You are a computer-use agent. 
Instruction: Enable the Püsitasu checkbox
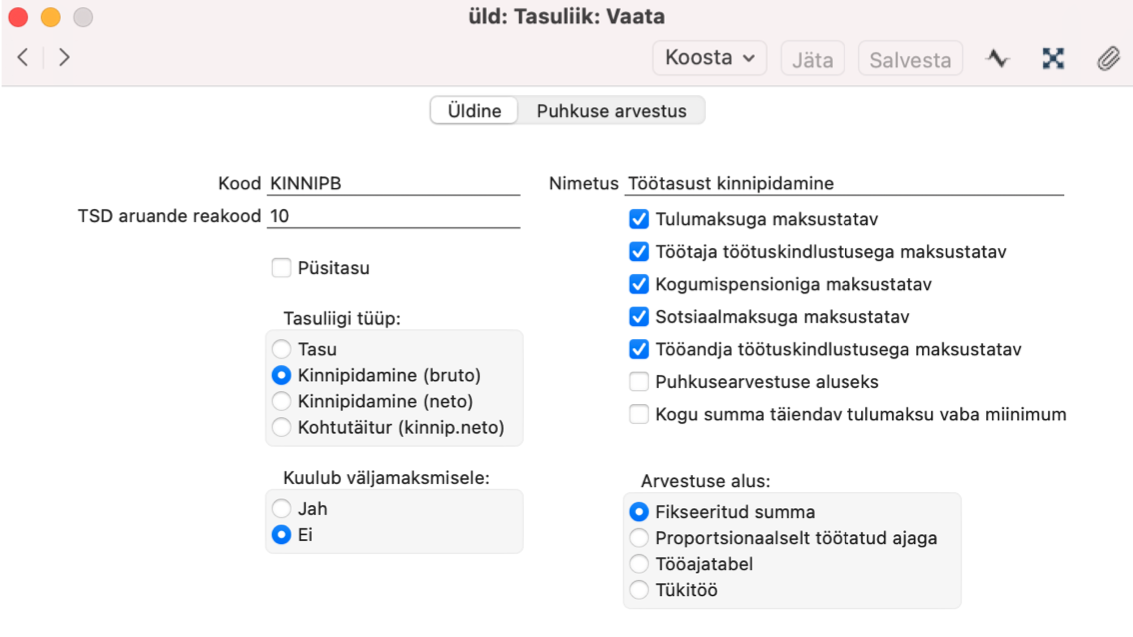tap(281, 268)
